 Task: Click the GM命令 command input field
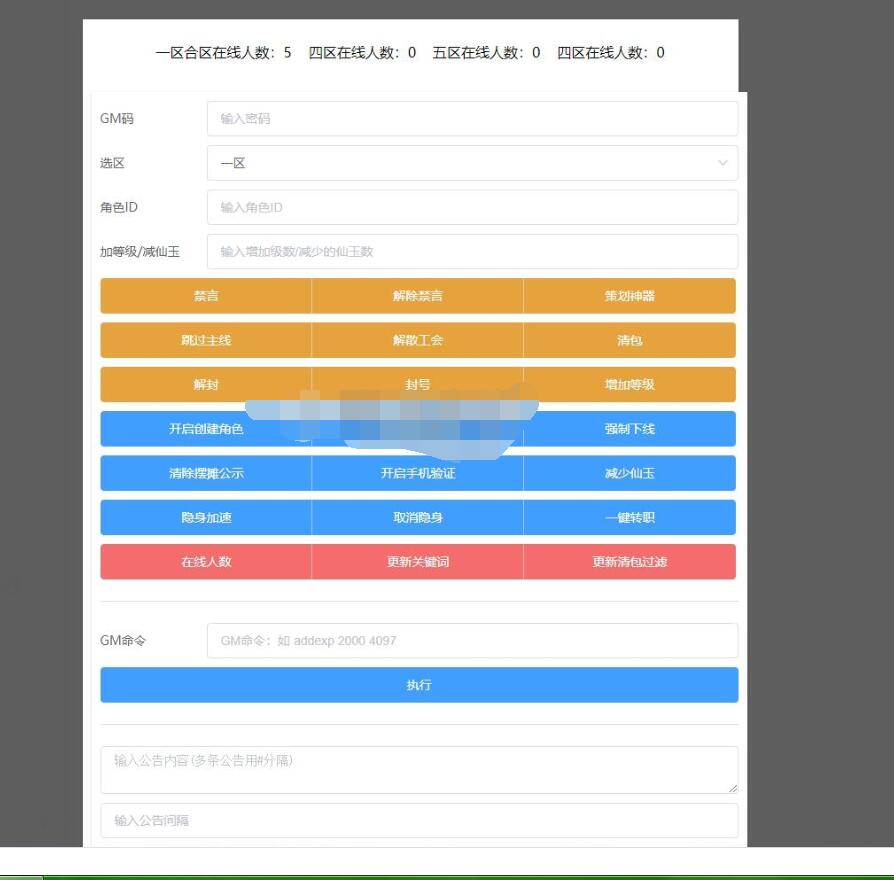[x=472, y=641]
